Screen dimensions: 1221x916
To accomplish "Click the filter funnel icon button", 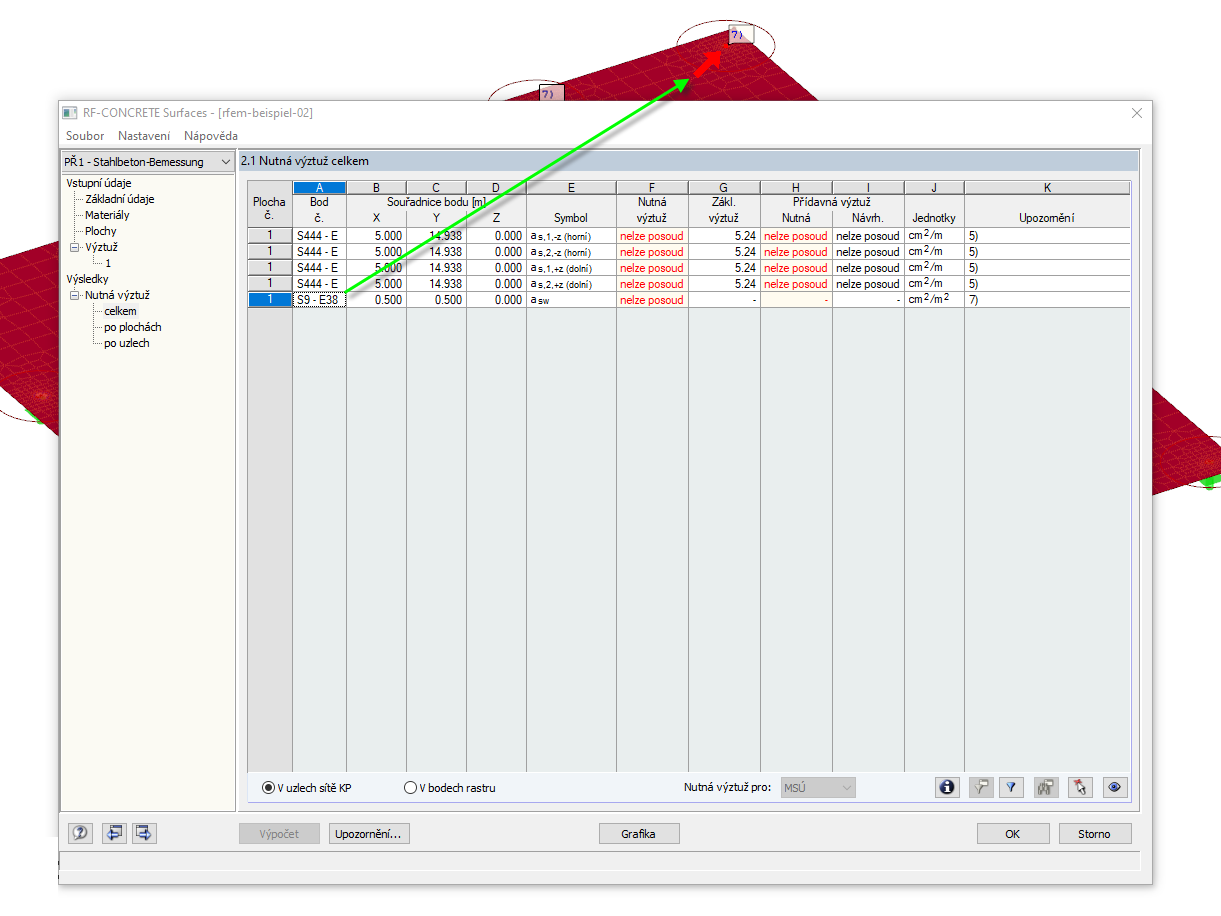I will point(1011,787).
